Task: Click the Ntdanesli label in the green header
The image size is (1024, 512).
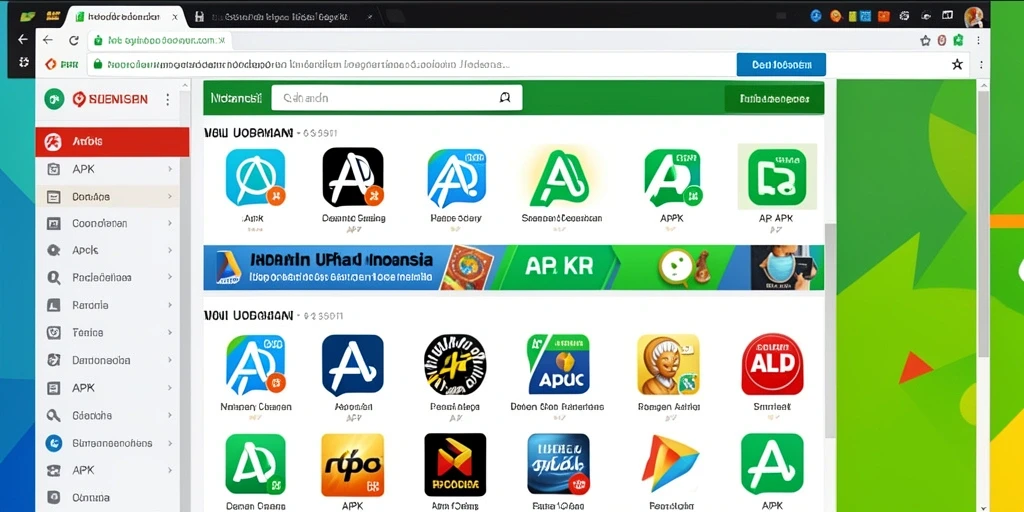Action: point(236,99)
